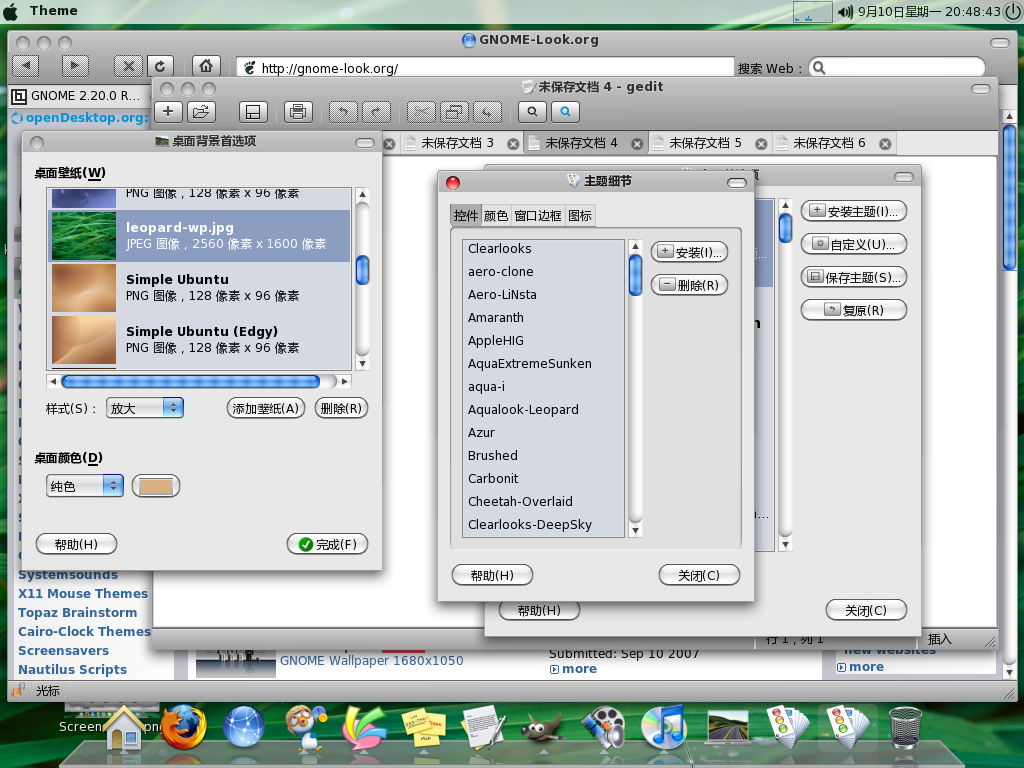Select AquaExtremeSunken in the theme list
Image resolution: width=1024 pixels, height=768 pixels.
point(543,364)
